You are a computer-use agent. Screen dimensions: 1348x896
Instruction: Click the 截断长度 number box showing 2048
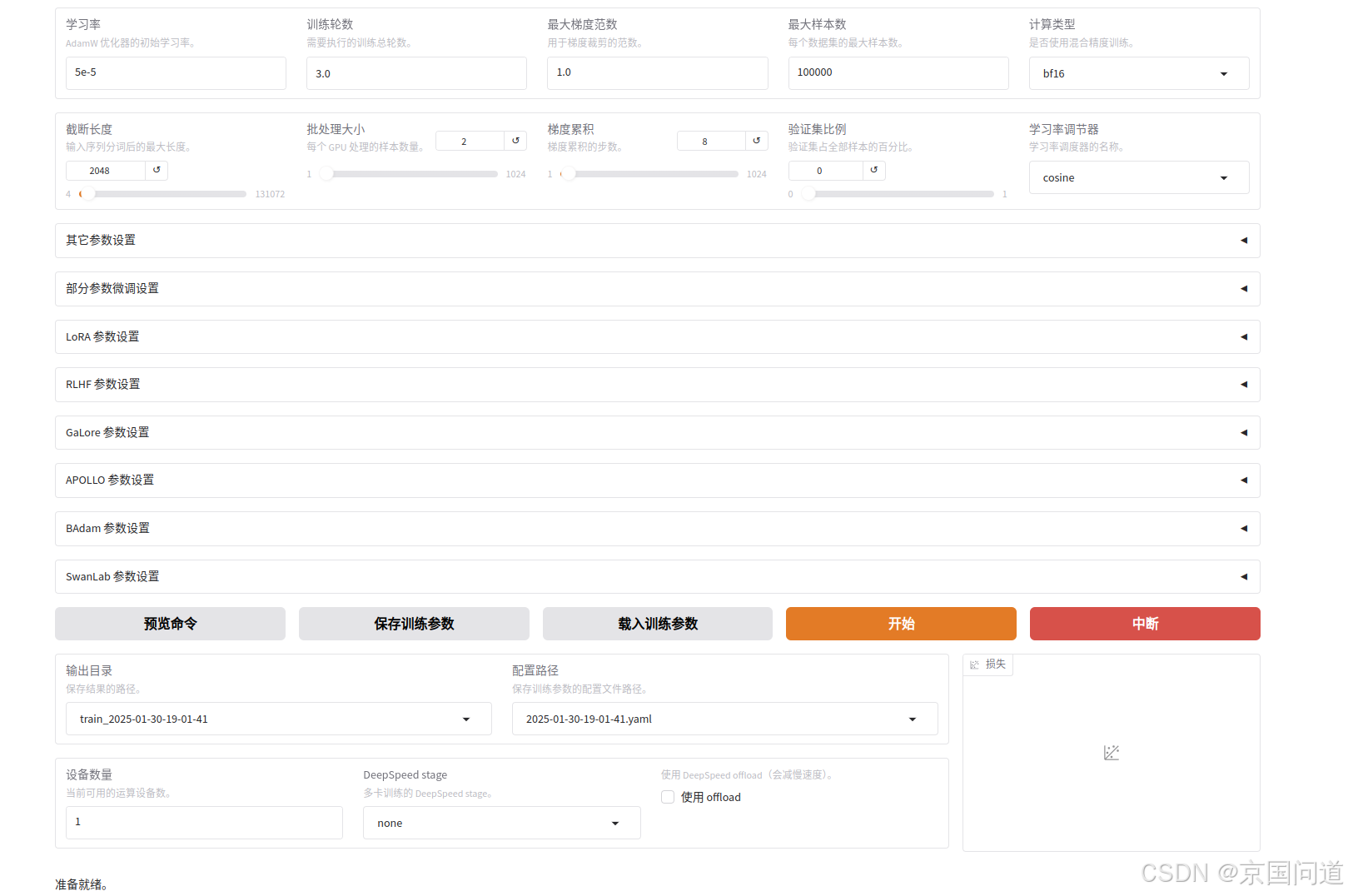tap(106, 170)
